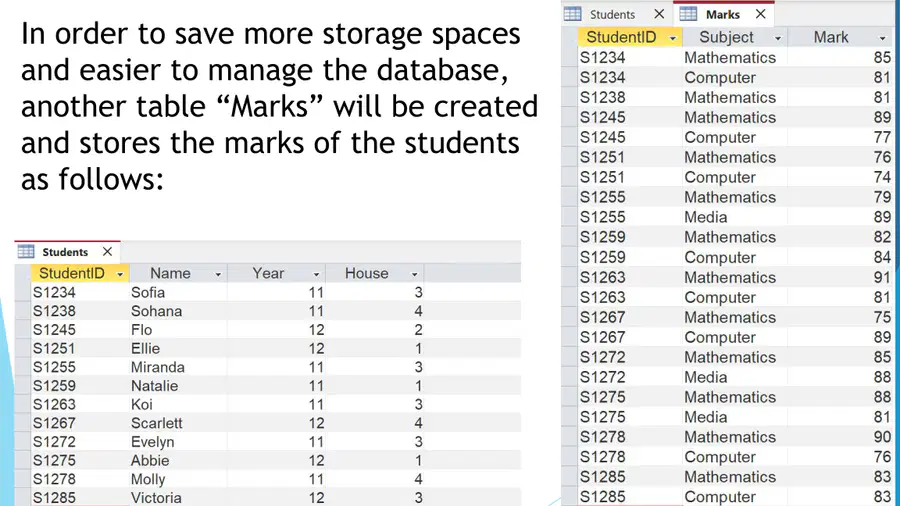The width and height of the screenshot is (900, 506).
Task: Open the Mark column dropdown arrow
Action: tap(882, 38)
